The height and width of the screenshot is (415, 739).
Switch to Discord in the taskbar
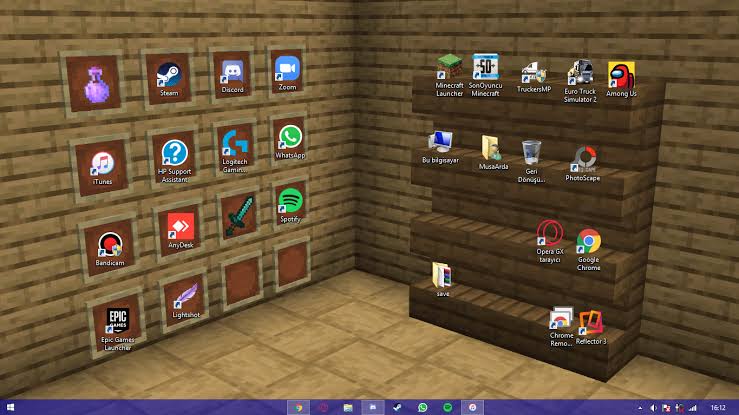point(373,407)
